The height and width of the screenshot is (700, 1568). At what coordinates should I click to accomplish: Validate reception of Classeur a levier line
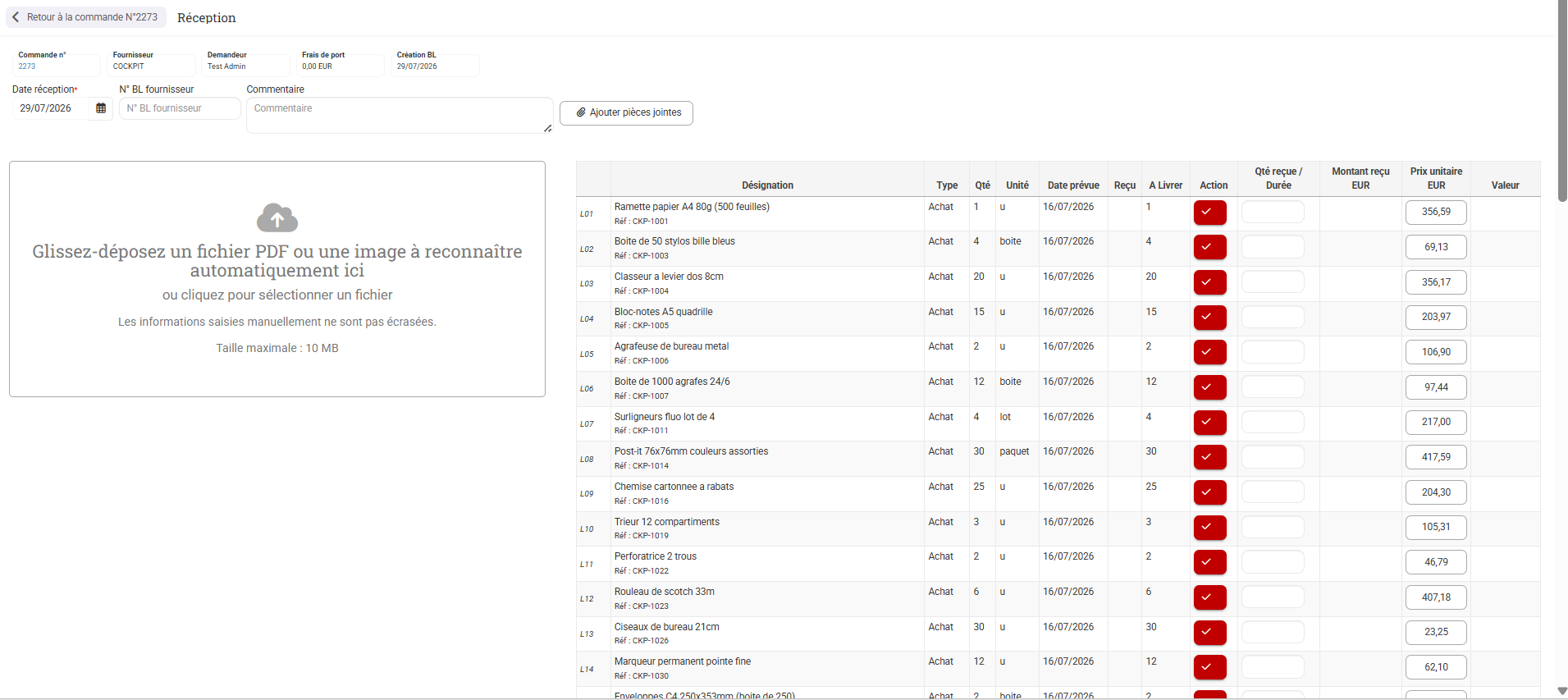click(1209, 282)
